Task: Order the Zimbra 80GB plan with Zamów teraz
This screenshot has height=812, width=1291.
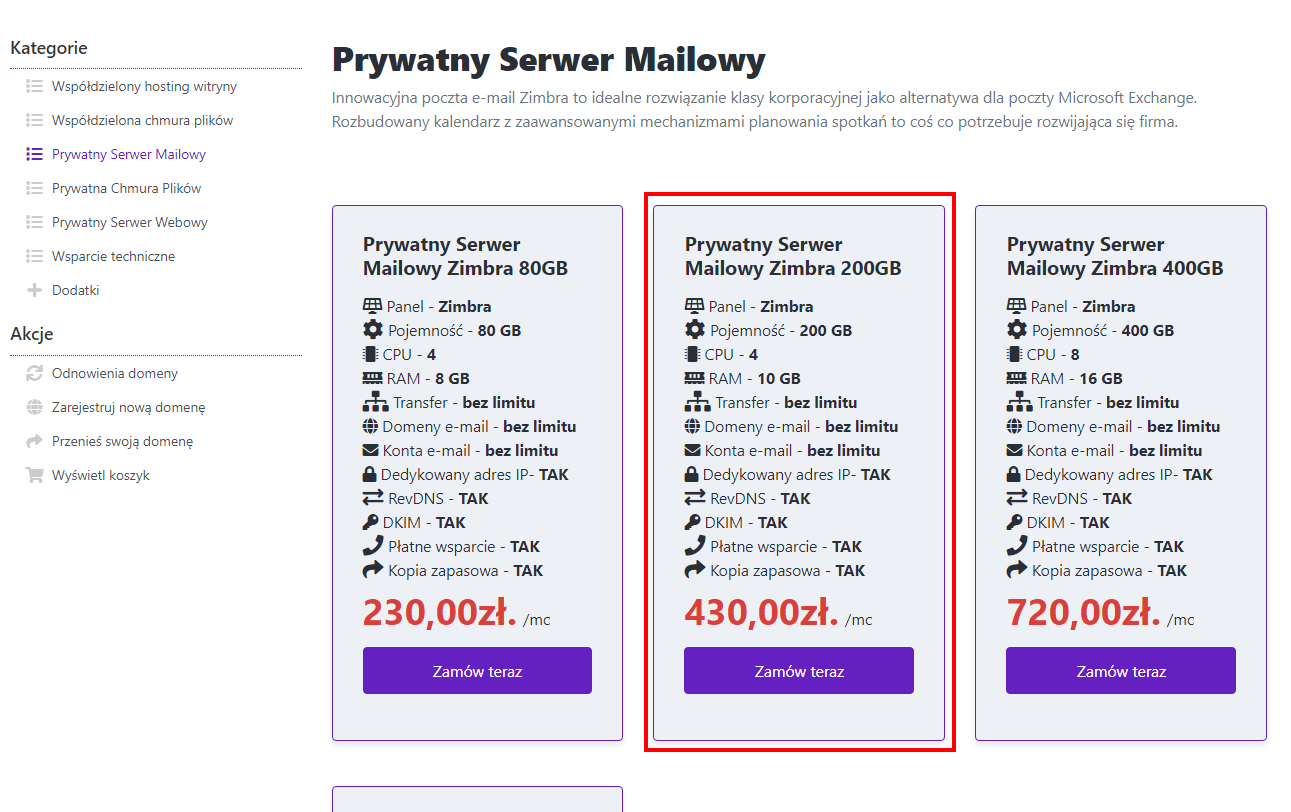Action: [x=477, y=671]
